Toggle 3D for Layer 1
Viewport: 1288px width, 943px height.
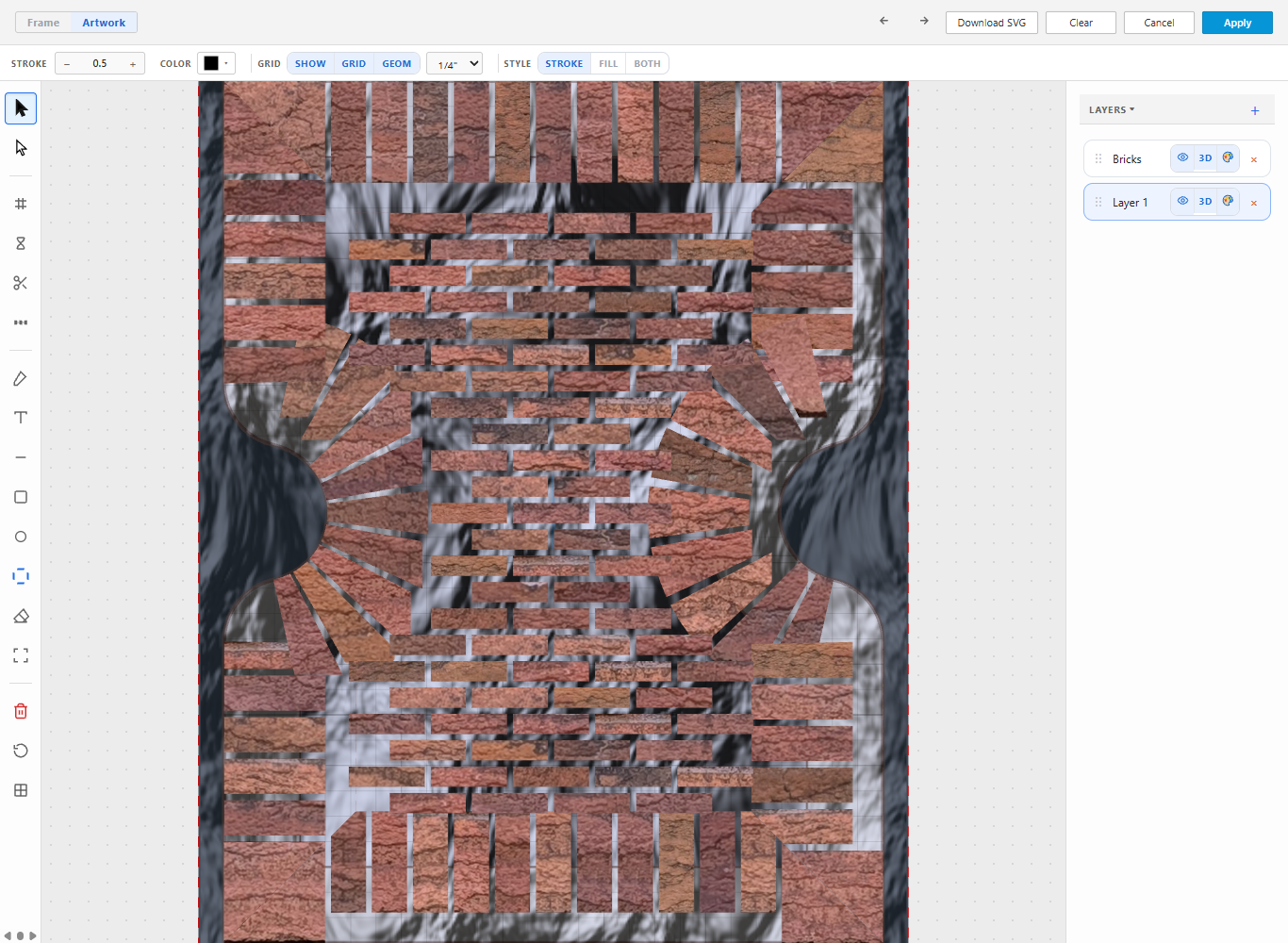tap(1205, 201)
